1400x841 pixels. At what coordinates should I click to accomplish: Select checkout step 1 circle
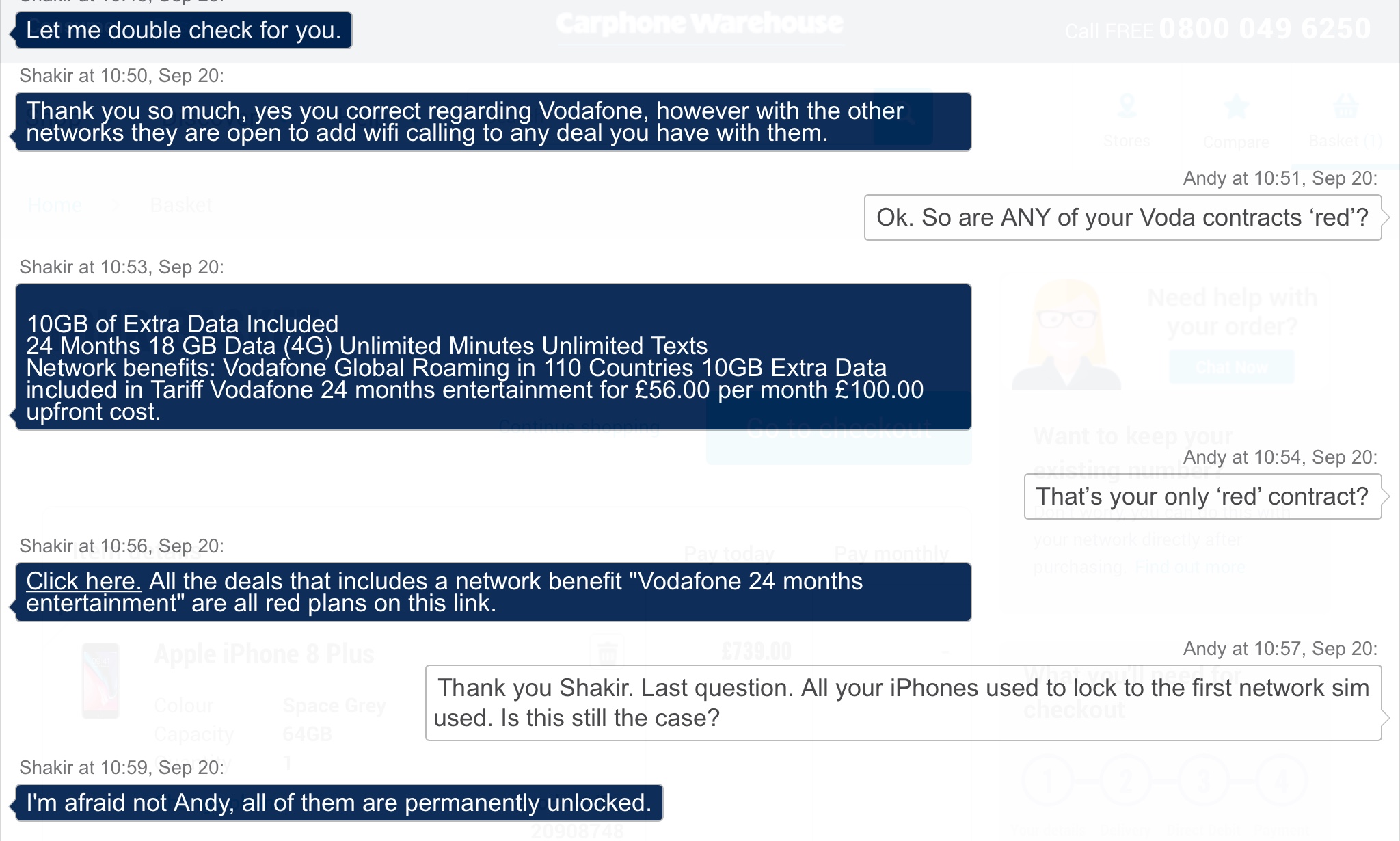(1048, 779)
